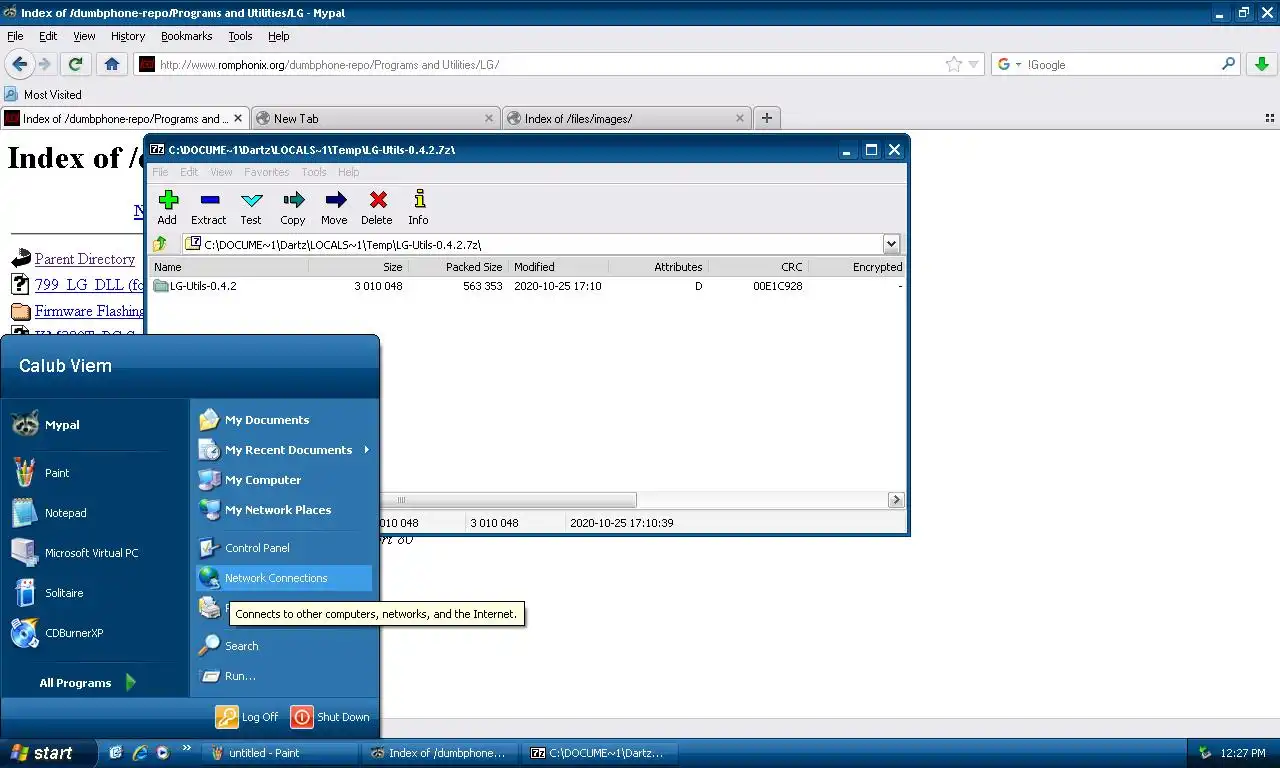Click the Windows start button

click(48, 753)
